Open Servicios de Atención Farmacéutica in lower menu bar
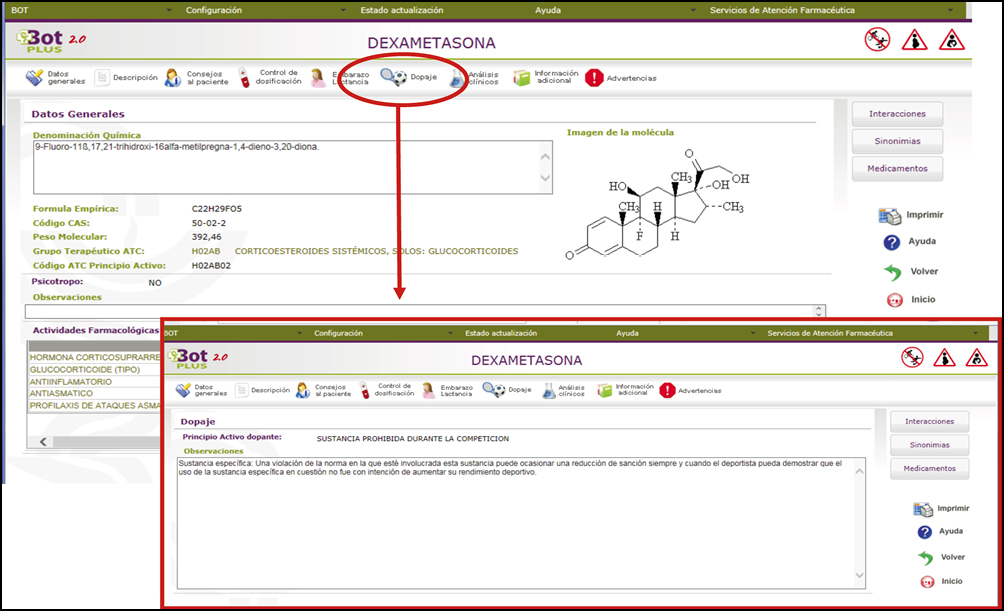This screenshot has width=1004, height=612. tap(829, 333)
